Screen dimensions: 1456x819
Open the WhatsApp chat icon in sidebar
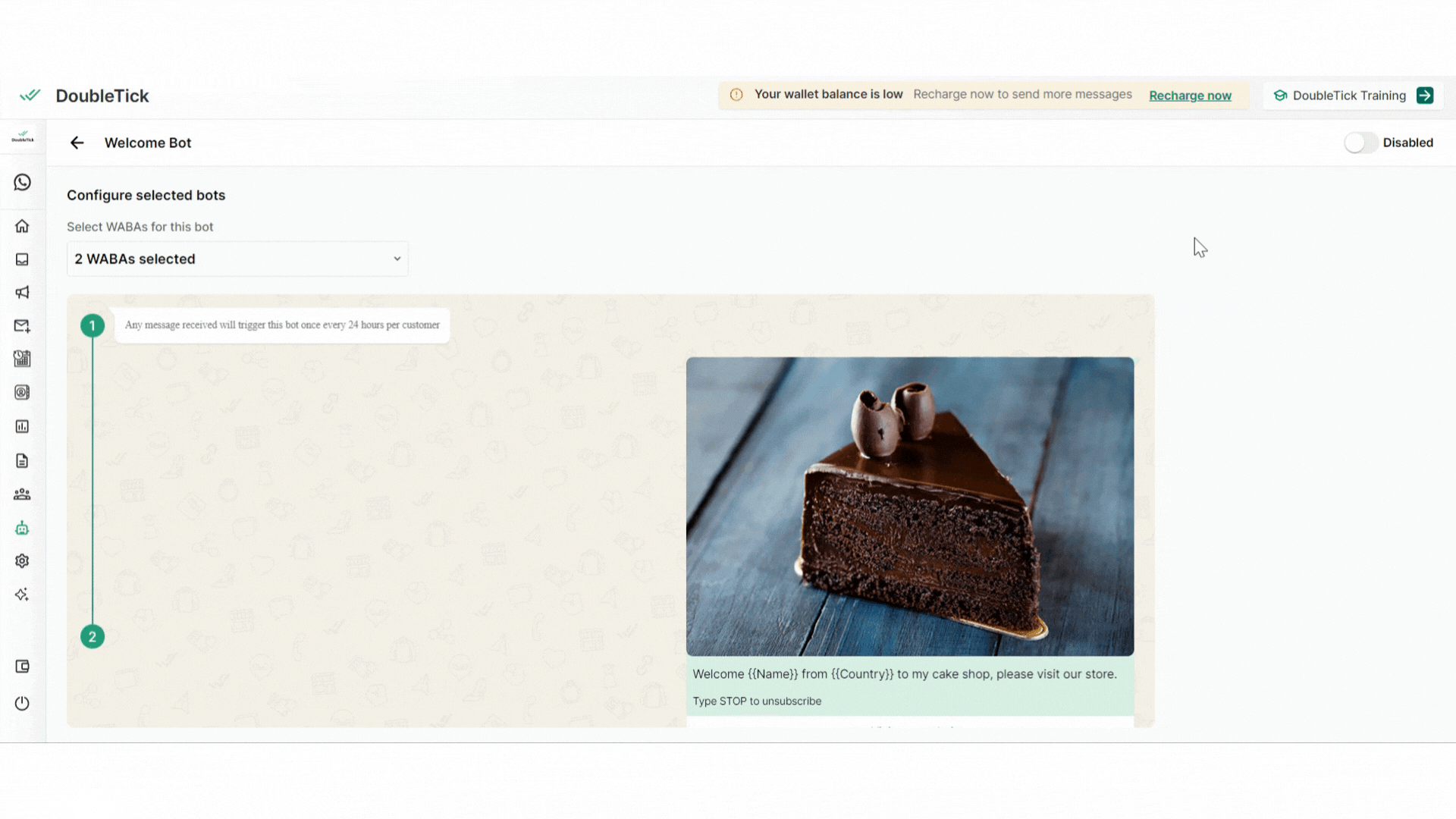[x=22, y=183]
